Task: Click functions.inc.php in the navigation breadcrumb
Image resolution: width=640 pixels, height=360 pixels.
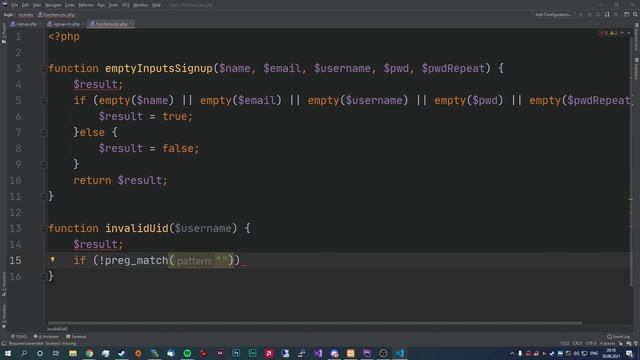Action: point(56,15)
